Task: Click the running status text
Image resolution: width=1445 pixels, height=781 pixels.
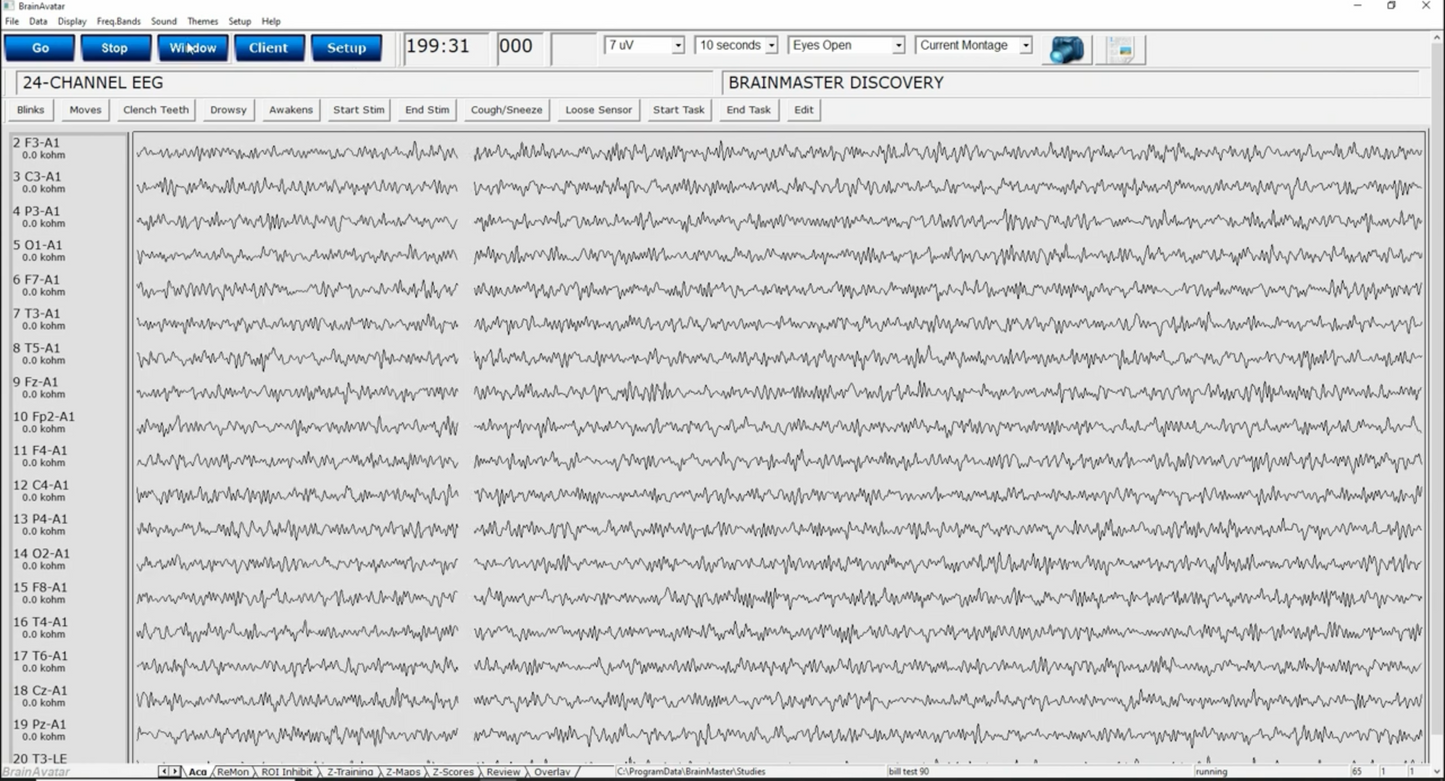Action: 1211,772
